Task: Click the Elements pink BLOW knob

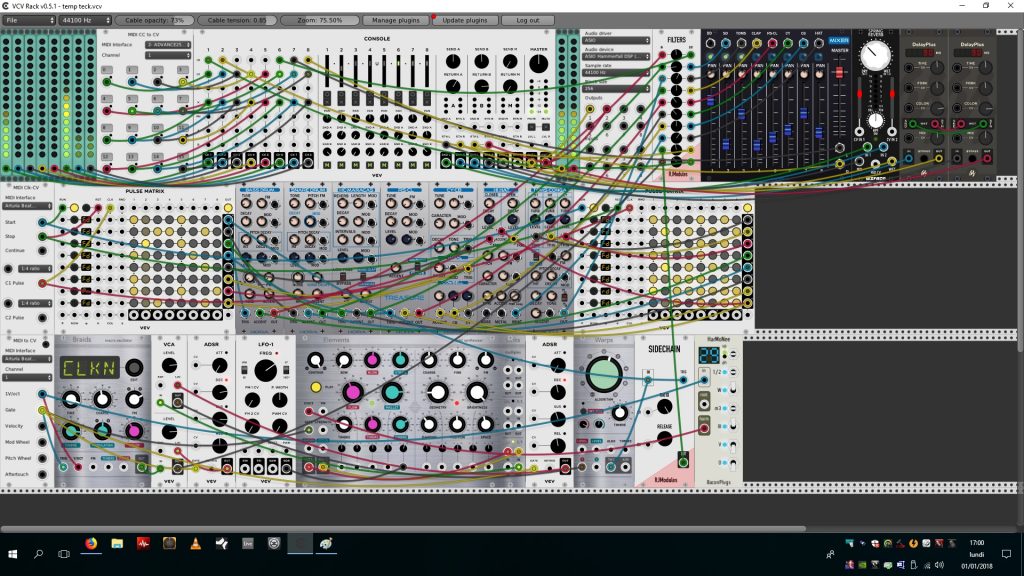Action: pos(372,360)
